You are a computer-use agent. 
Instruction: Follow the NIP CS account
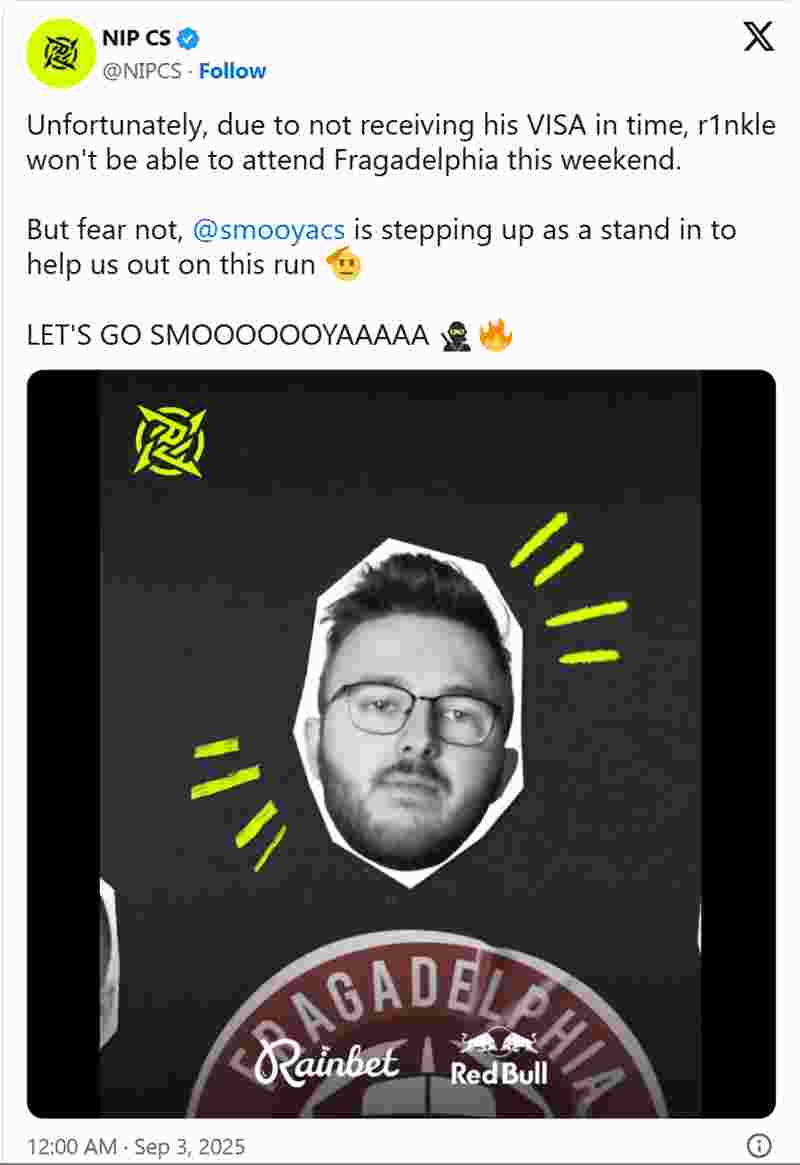232,71
